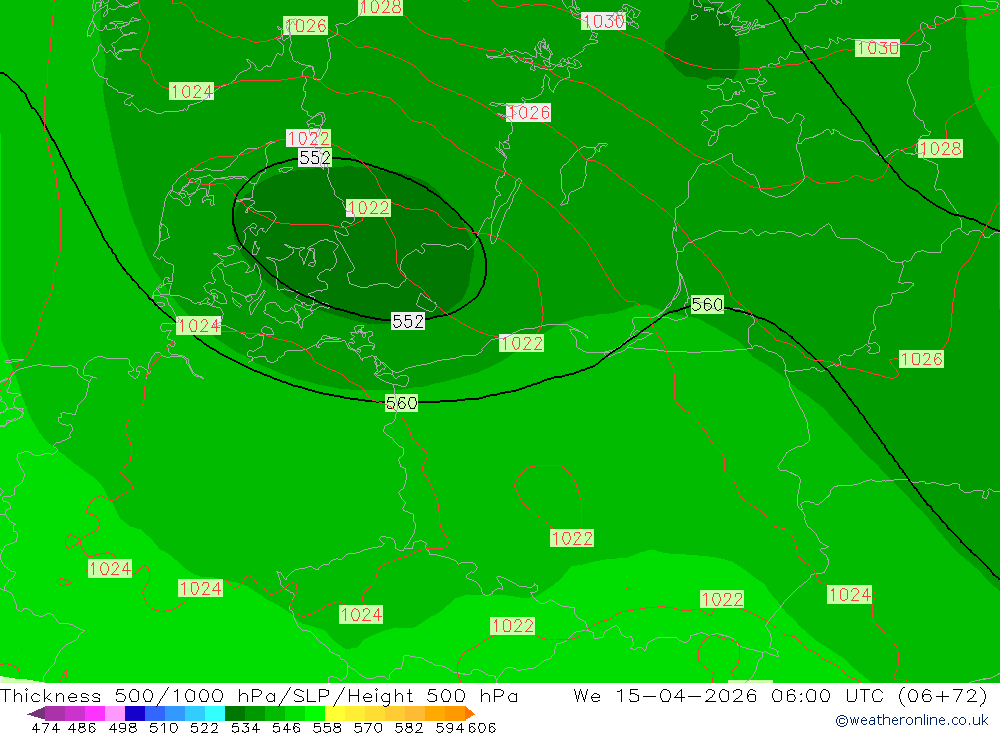Select the 1030 label with the green background
Viewport: 1000px width, 733px height.
tap(878, 48)
